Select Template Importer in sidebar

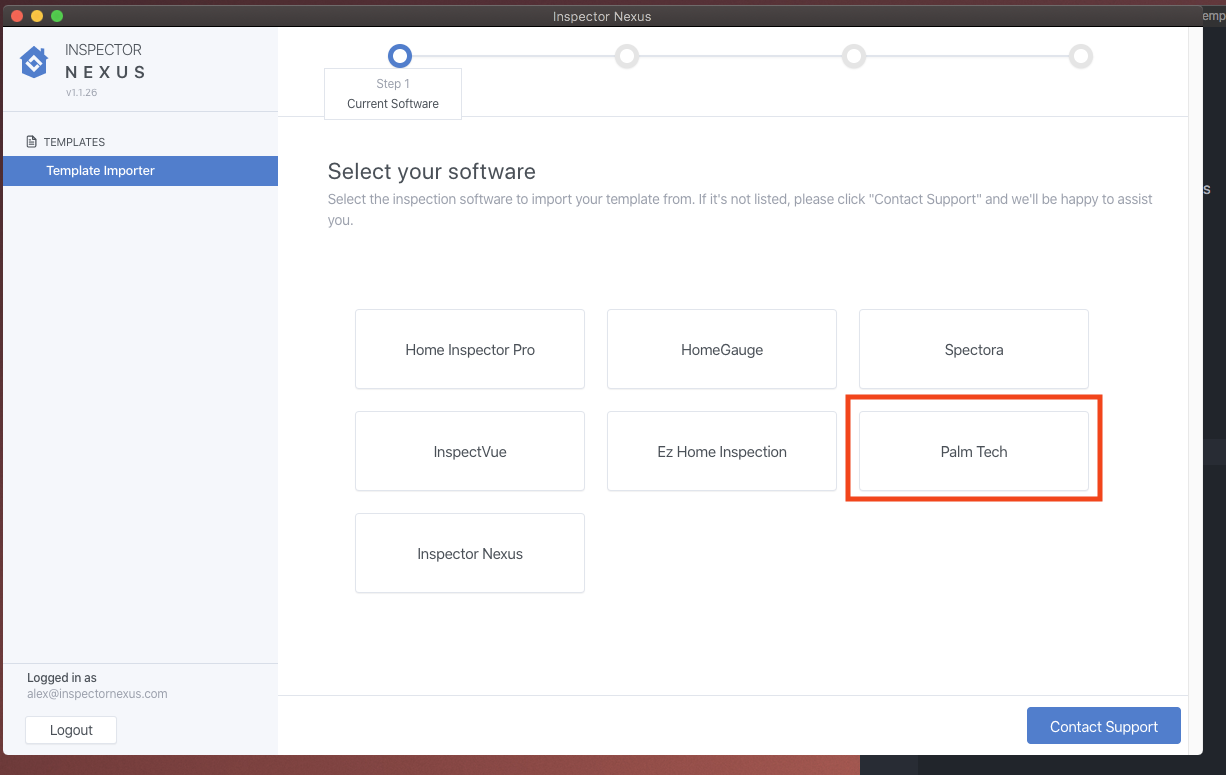click(100, 171)
